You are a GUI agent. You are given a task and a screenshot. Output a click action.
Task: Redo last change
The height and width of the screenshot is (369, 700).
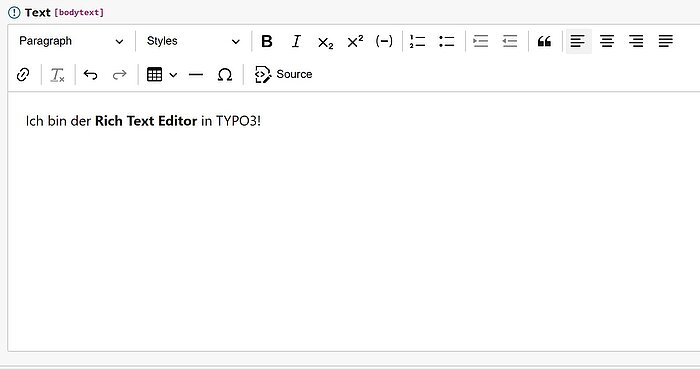pos(120,74)
